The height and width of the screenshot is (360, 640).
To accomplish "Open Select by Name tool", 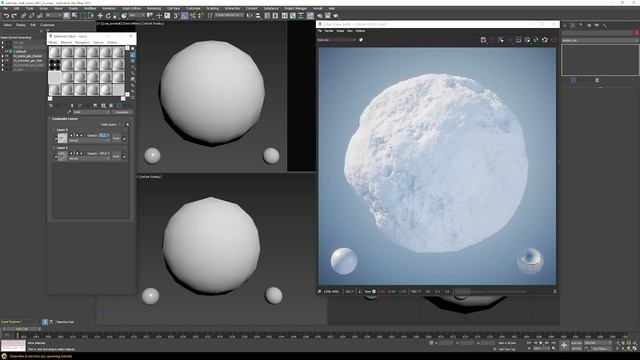I will pyautogui.click(x=74, y=16).
